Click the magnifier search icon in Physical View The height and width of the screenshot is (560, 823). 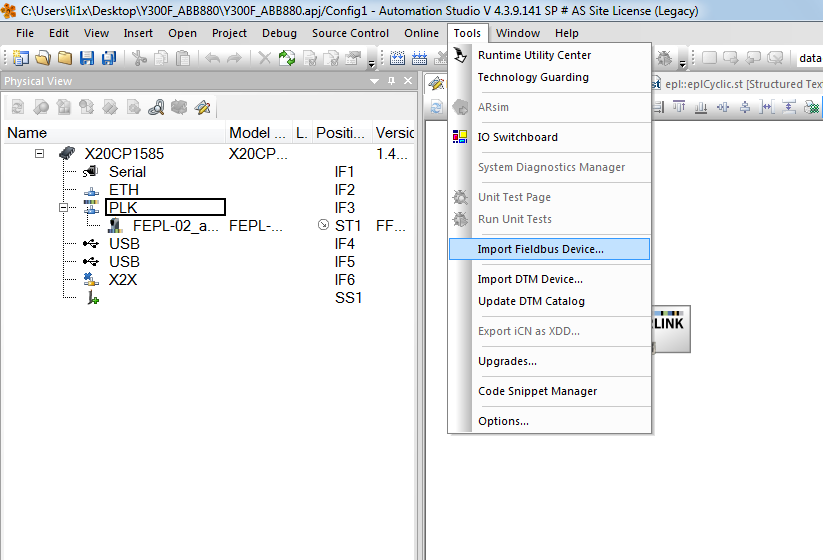156,108
